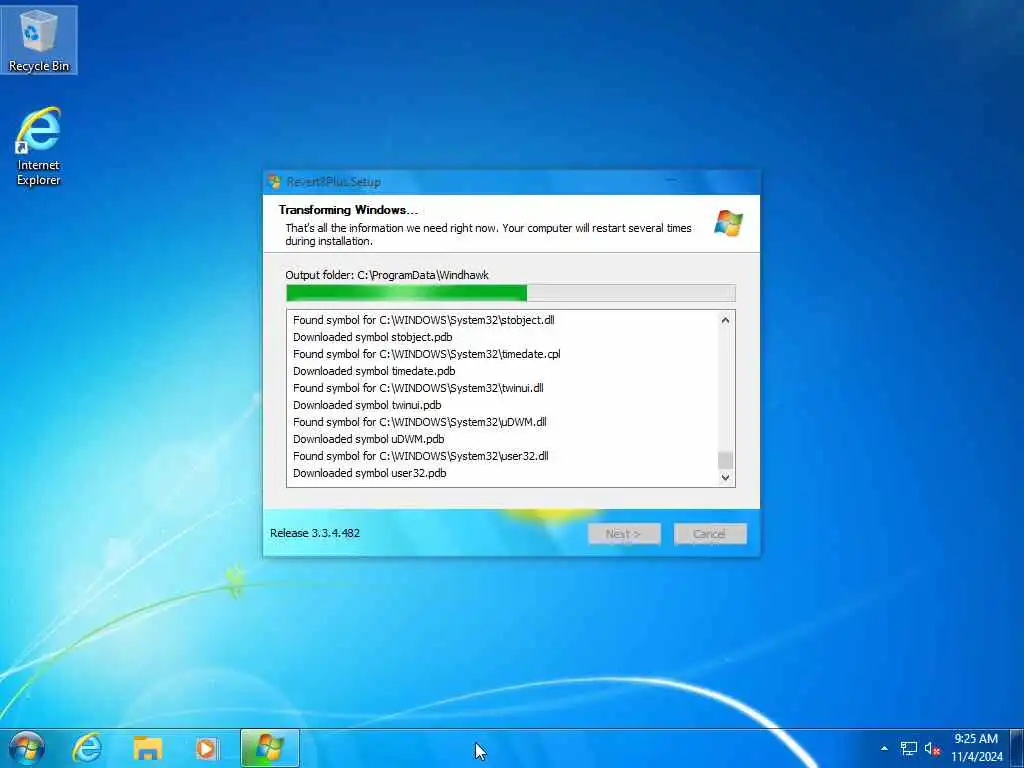Select 'Downloaded symbol twinui.pdb' line

(367, 405)
